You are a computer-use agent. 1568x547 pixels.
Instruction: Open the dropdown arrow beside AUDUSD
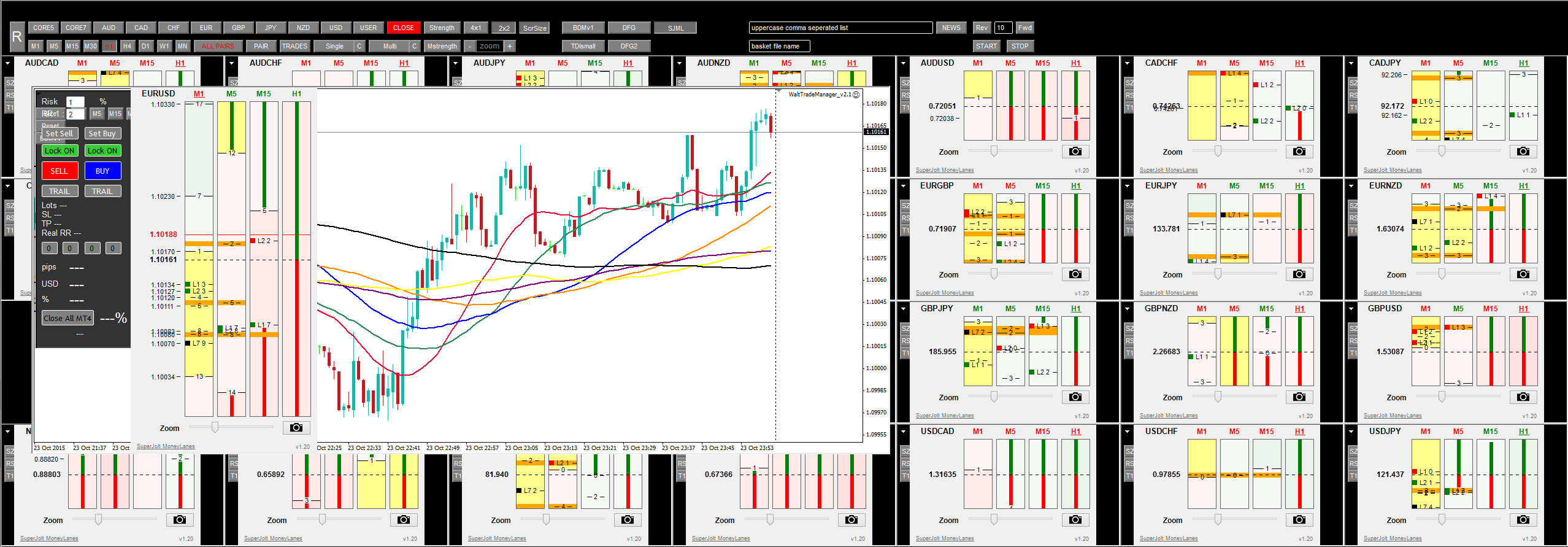pyautogui.click(x=904, y=63)
